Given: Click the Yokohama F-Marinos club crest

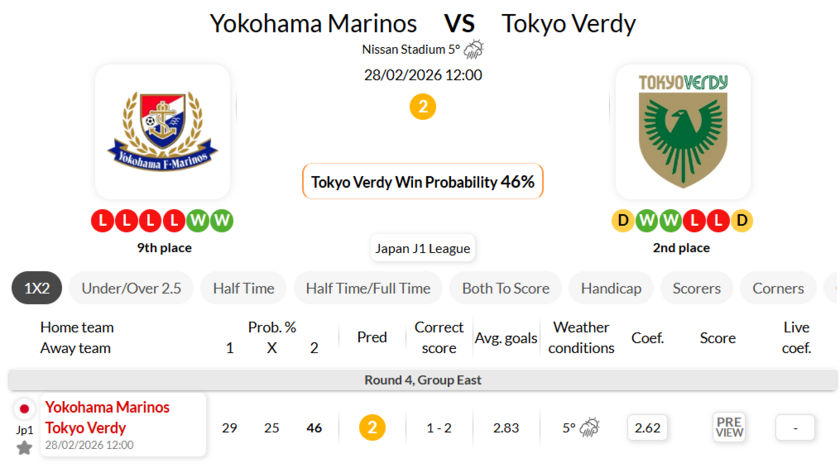Looking at the screenshot, I should pyautogui.click(x=163, y=131).
